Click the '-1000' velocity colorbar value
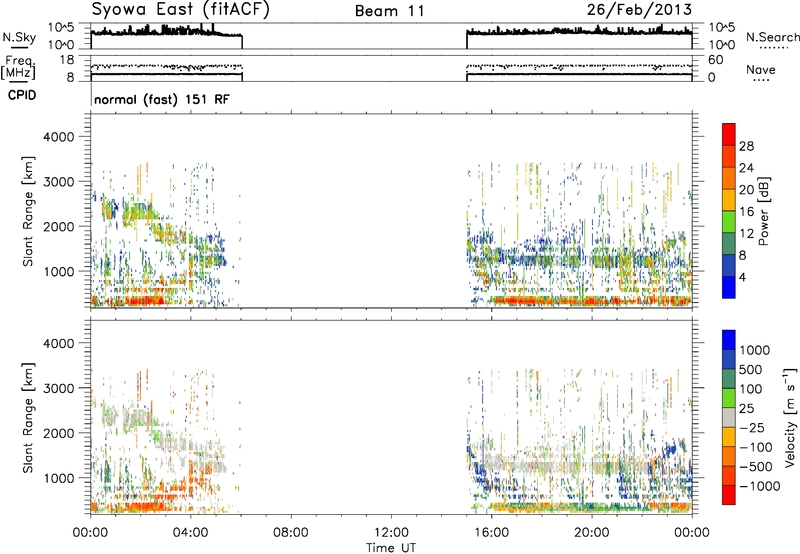The image size is (800, 554). [x=760, y=486]
